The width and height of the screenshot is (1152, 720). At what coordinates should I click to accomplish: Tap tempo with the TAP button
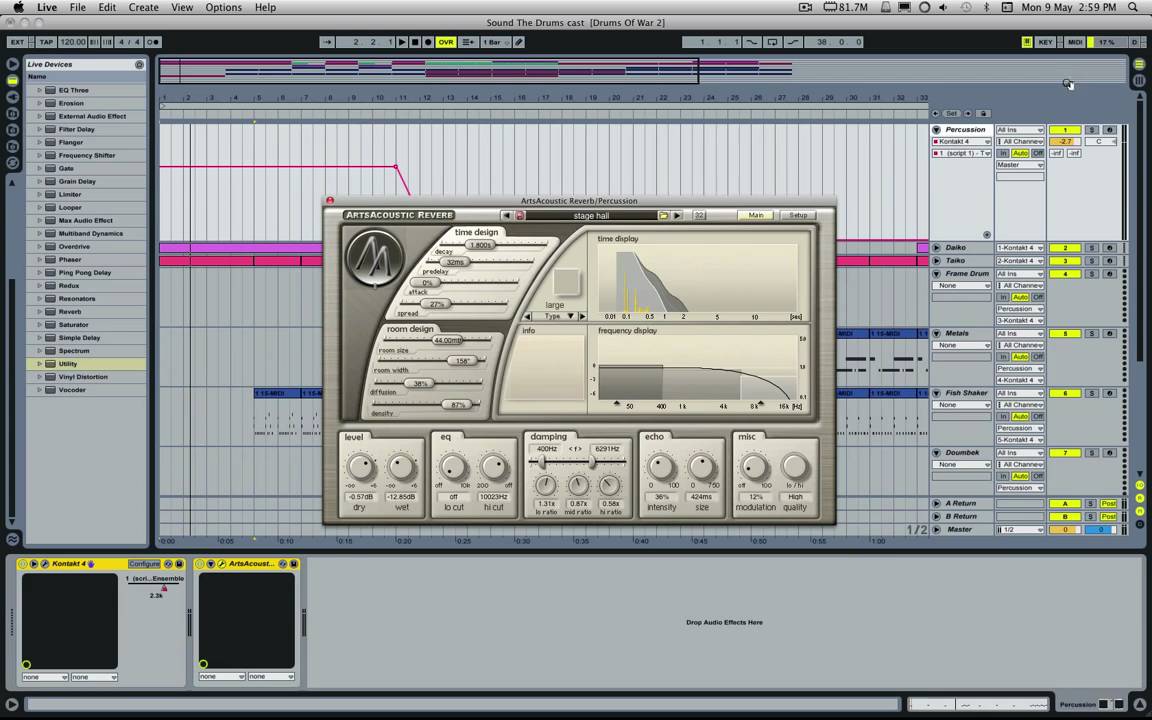click(x=46, y=42)
